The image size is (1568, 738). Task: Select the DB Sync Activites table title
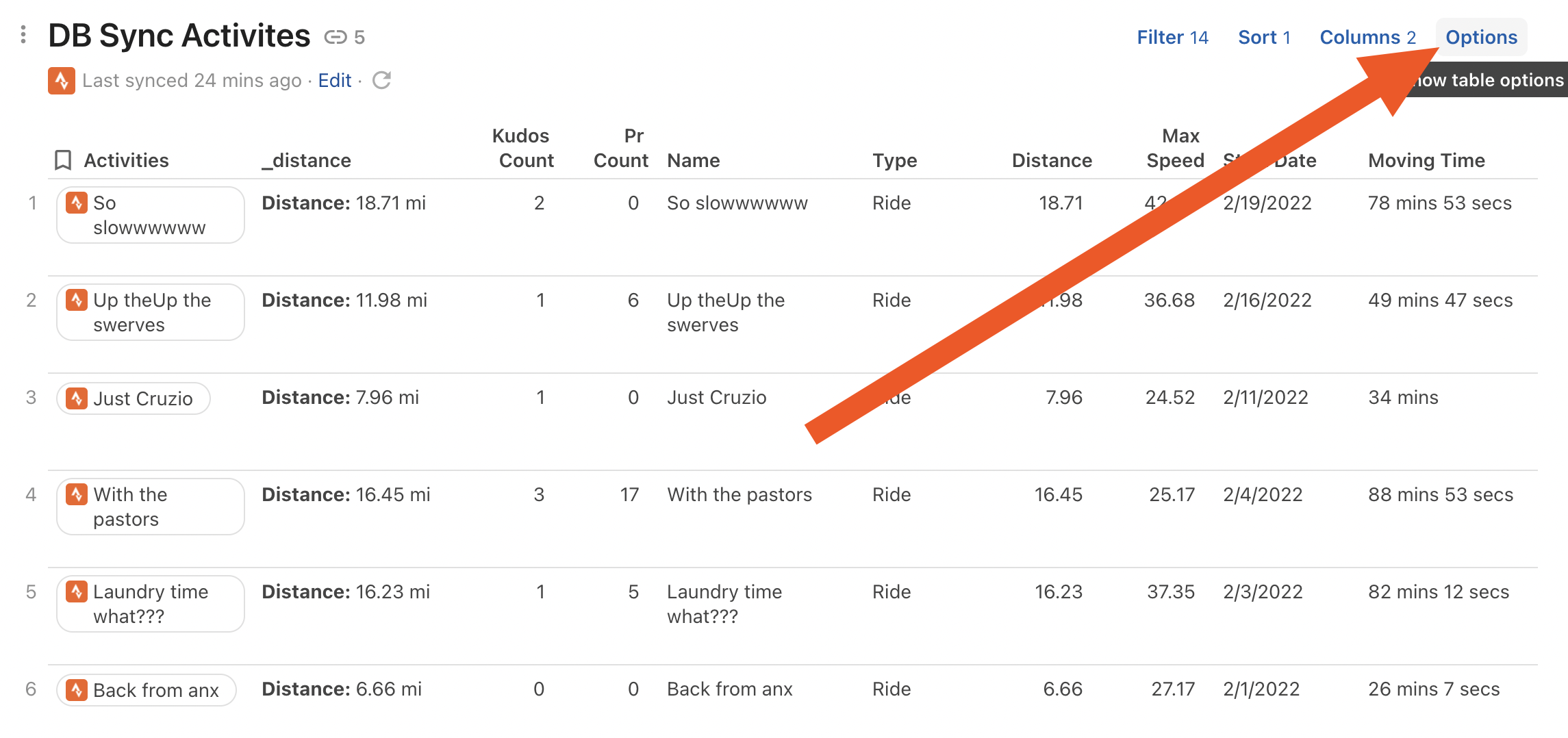point(179,36)
